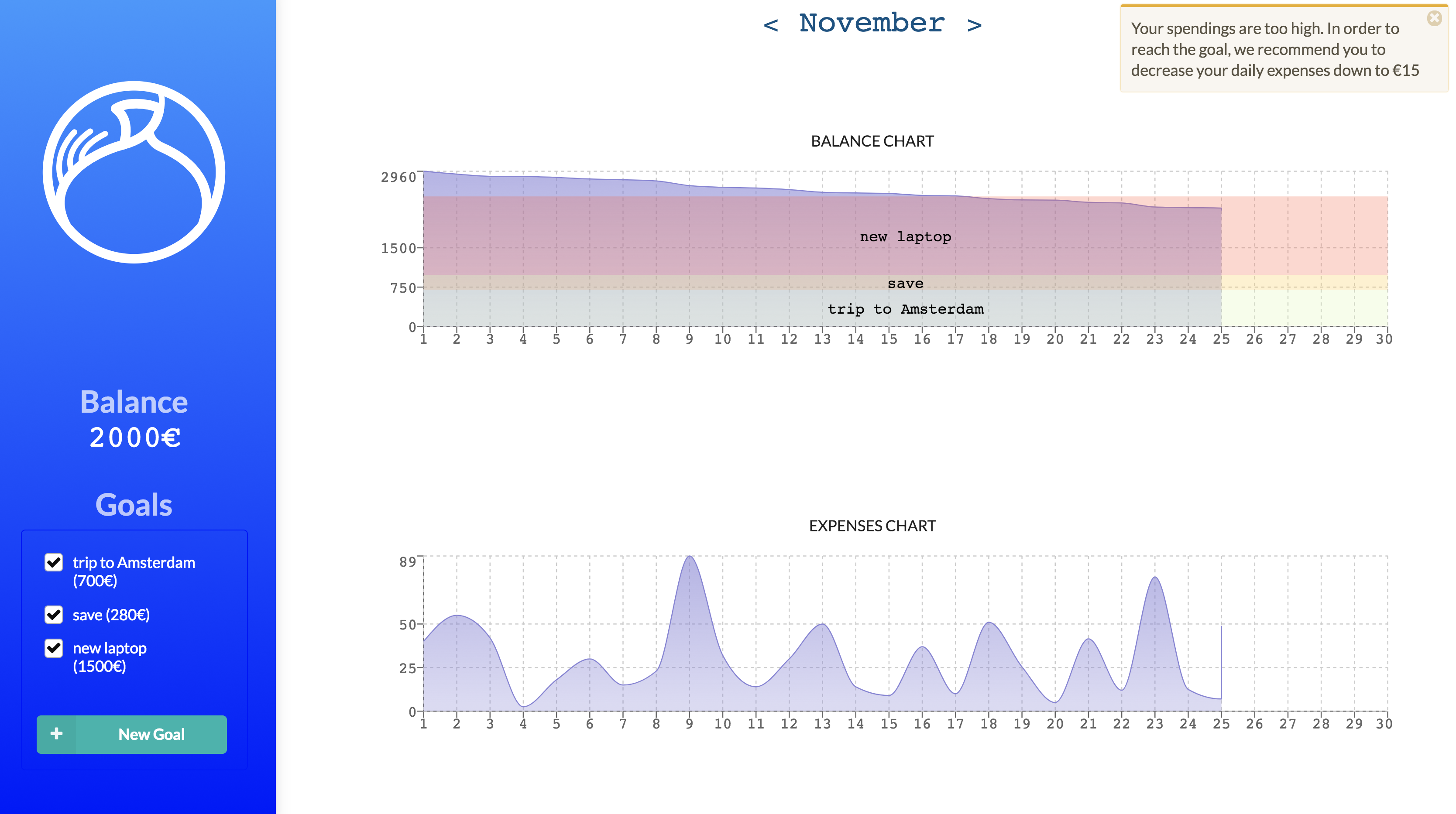1456x814 pixels.
Task: Click the day 9 peak in expenses chart
Action: [x=689, y=558]
